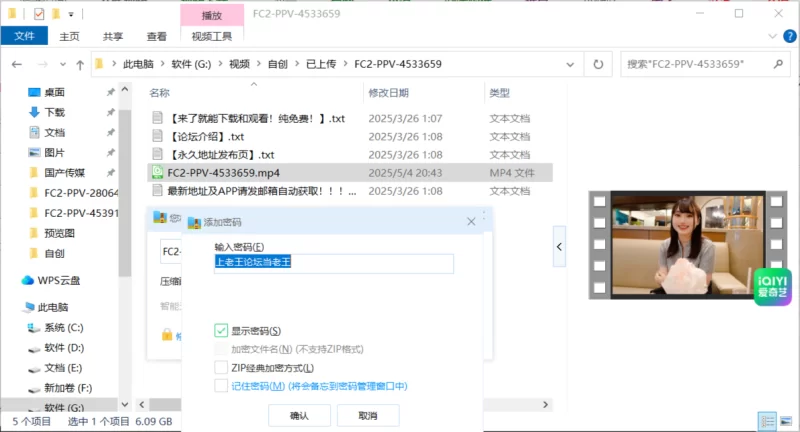Toggle the 显示密码 checkbox
Image resolution: width=800 pixels, height=432 pixels.
pyautogui.click(x=221, y=331)
